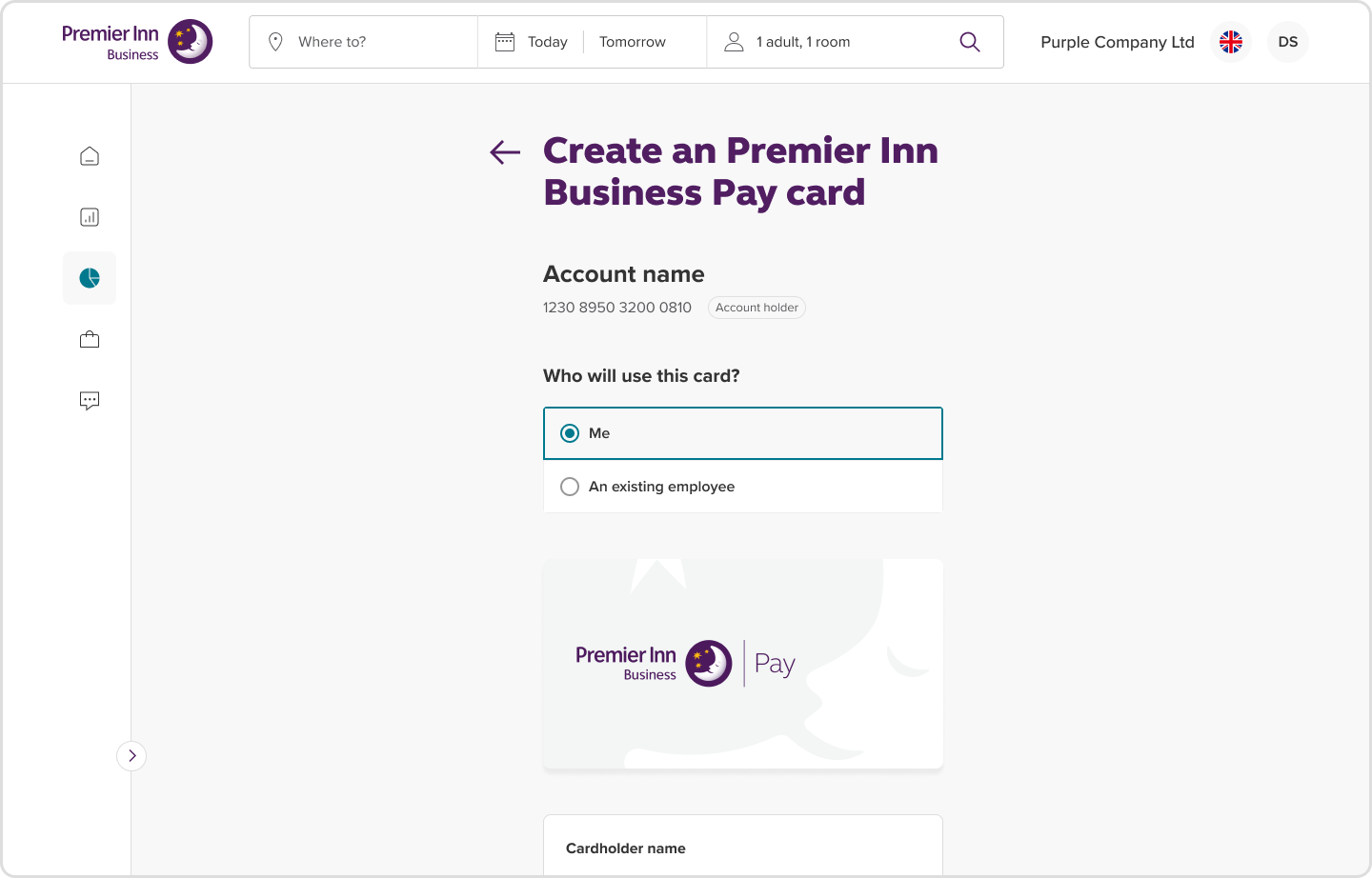Viewport: 1372px width, 878px height.
Task: Open the DS user profile menu
Action: (1288, 42)
